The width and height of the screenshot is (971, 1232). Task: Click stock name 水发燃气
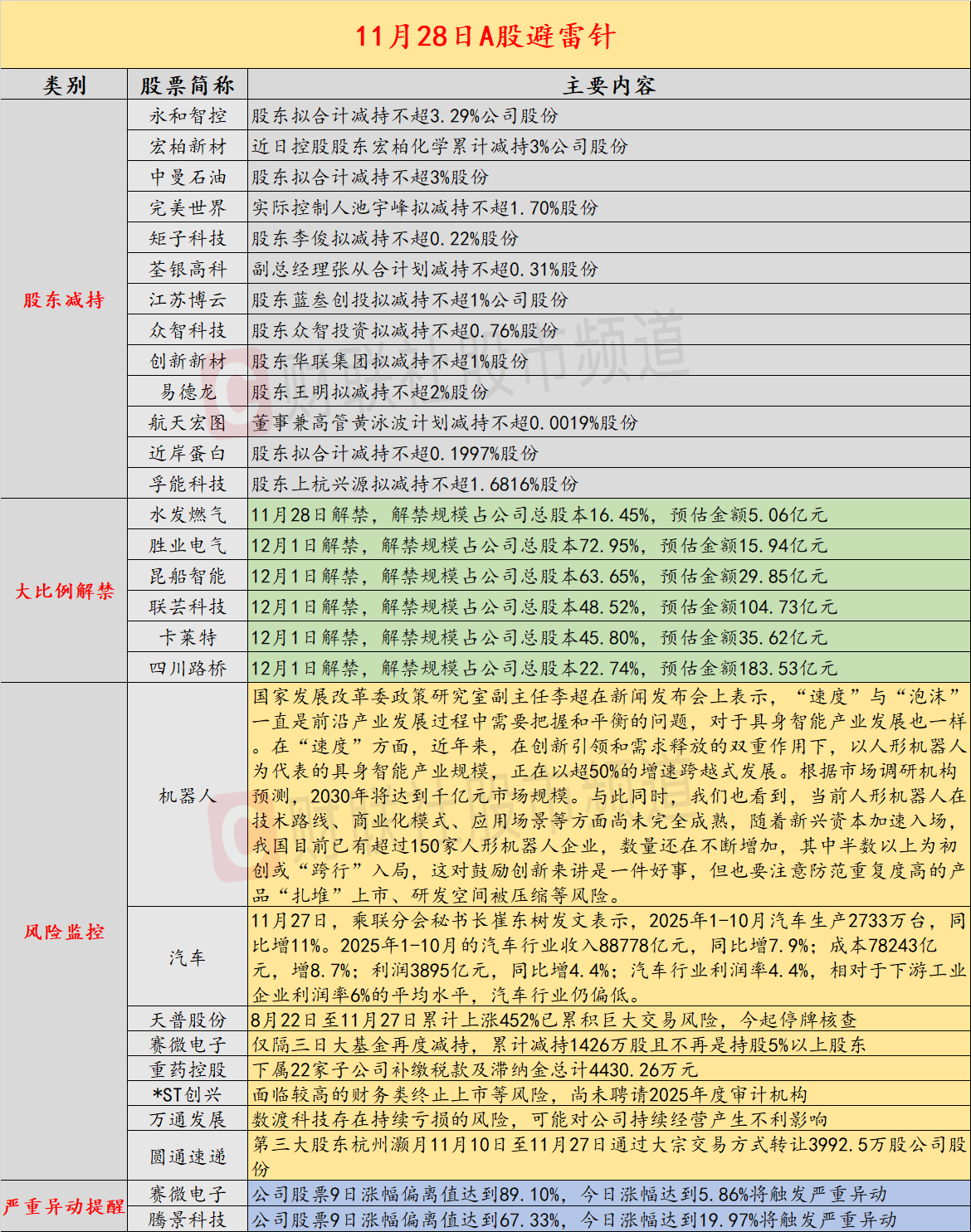tap(188, 515)
